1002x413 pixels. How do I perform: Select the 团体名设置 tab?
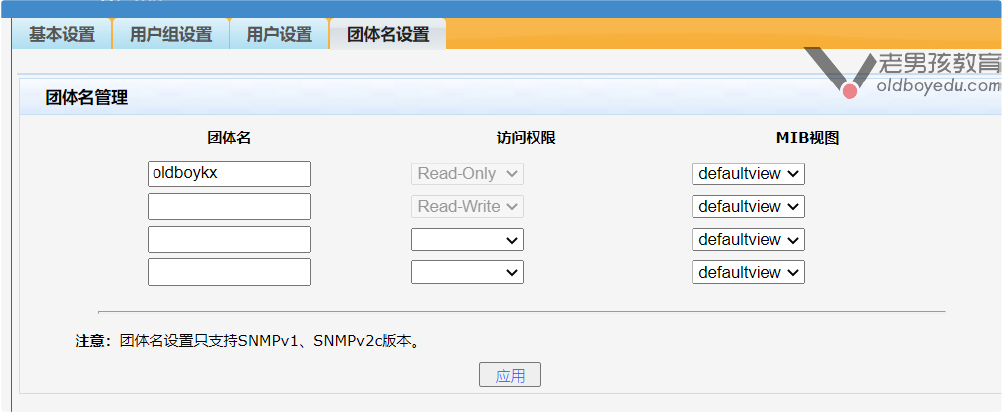(x=388, y=34)
